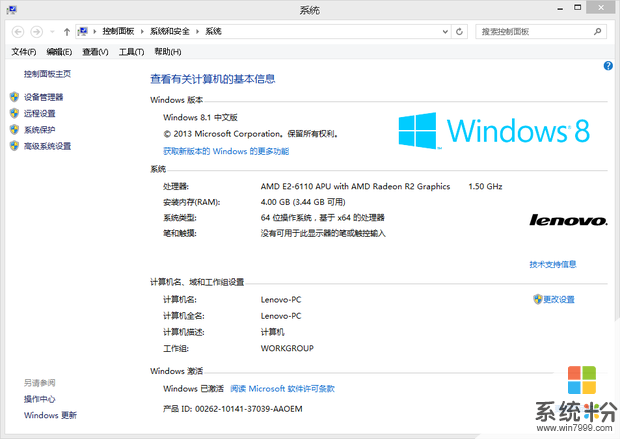Open Windows 更新 link
This screenshot has width=620, height=439.
point(50,415)
